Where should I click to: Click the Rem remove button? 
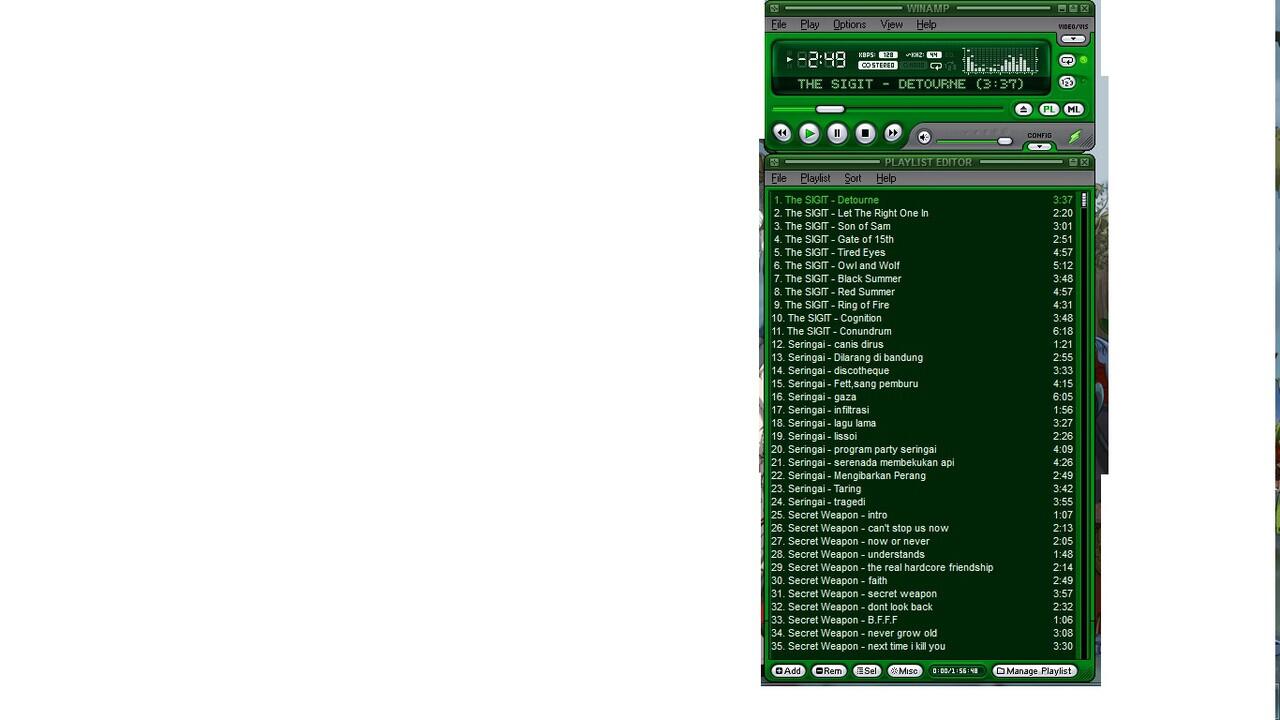(x=829, y=671)
